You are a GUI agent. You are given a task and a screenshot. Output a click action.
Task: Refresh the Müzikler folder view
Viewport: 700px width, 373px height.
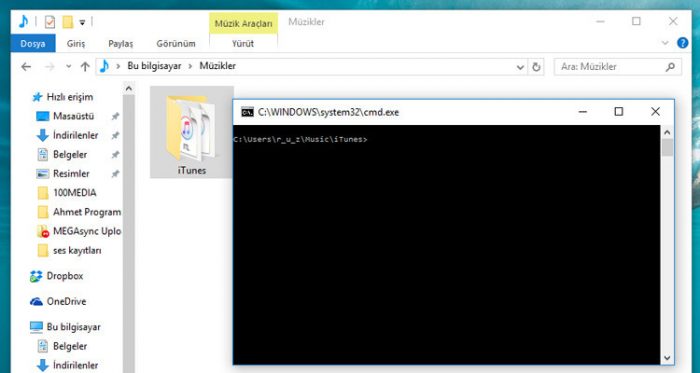(536, 67)
